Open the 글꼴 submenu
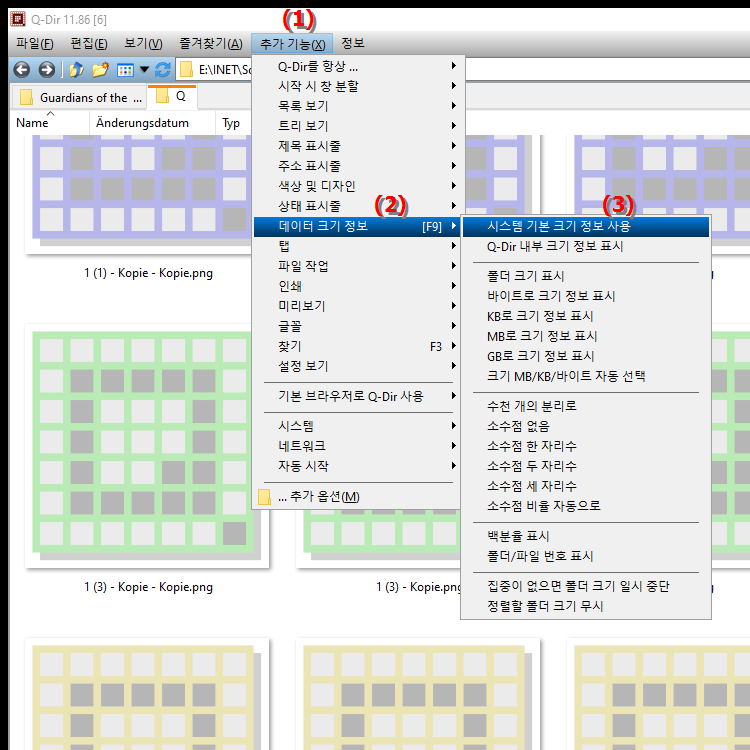This screenshot has height=750, width=750. tap(357, 326)
